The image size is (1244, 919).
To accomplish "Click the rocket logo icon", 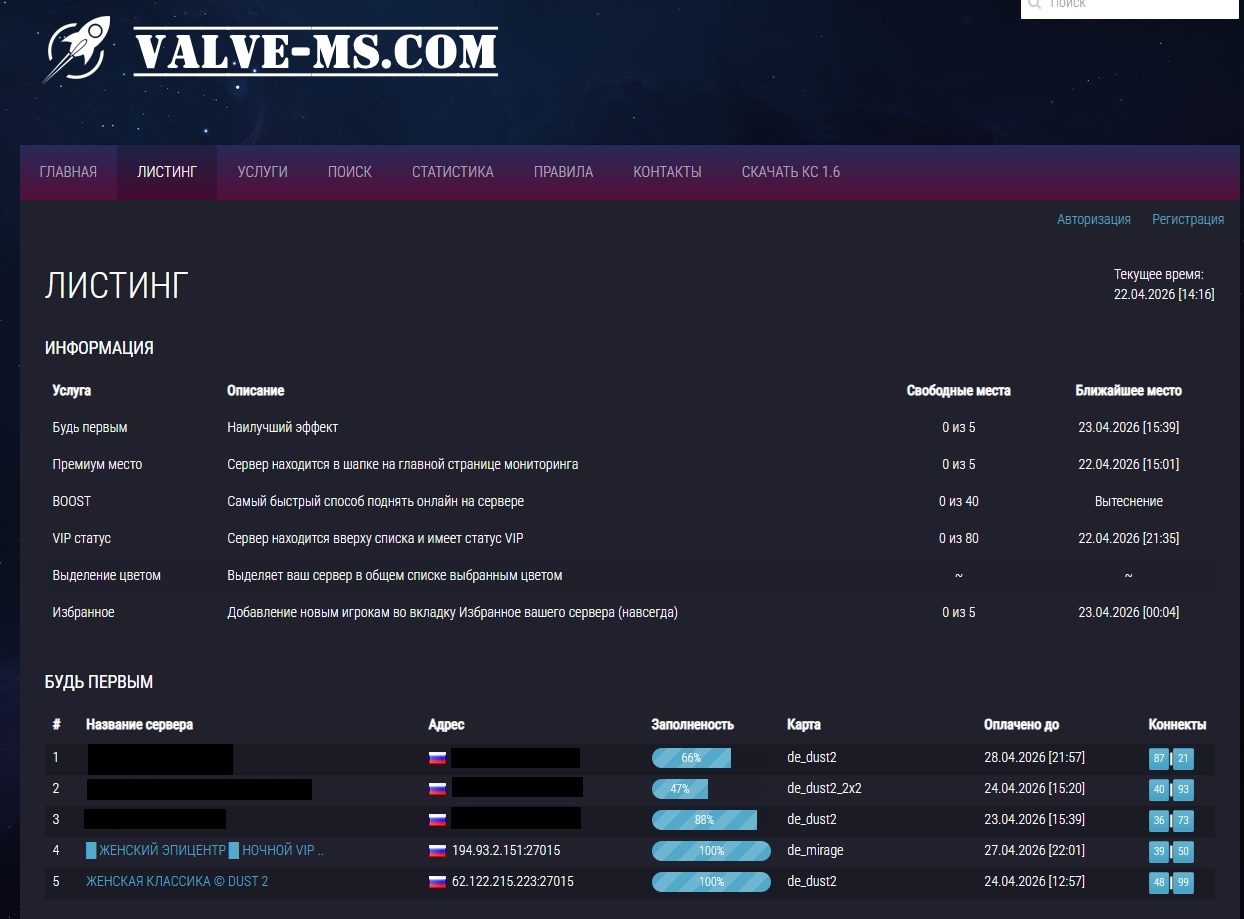I will 78,49.
